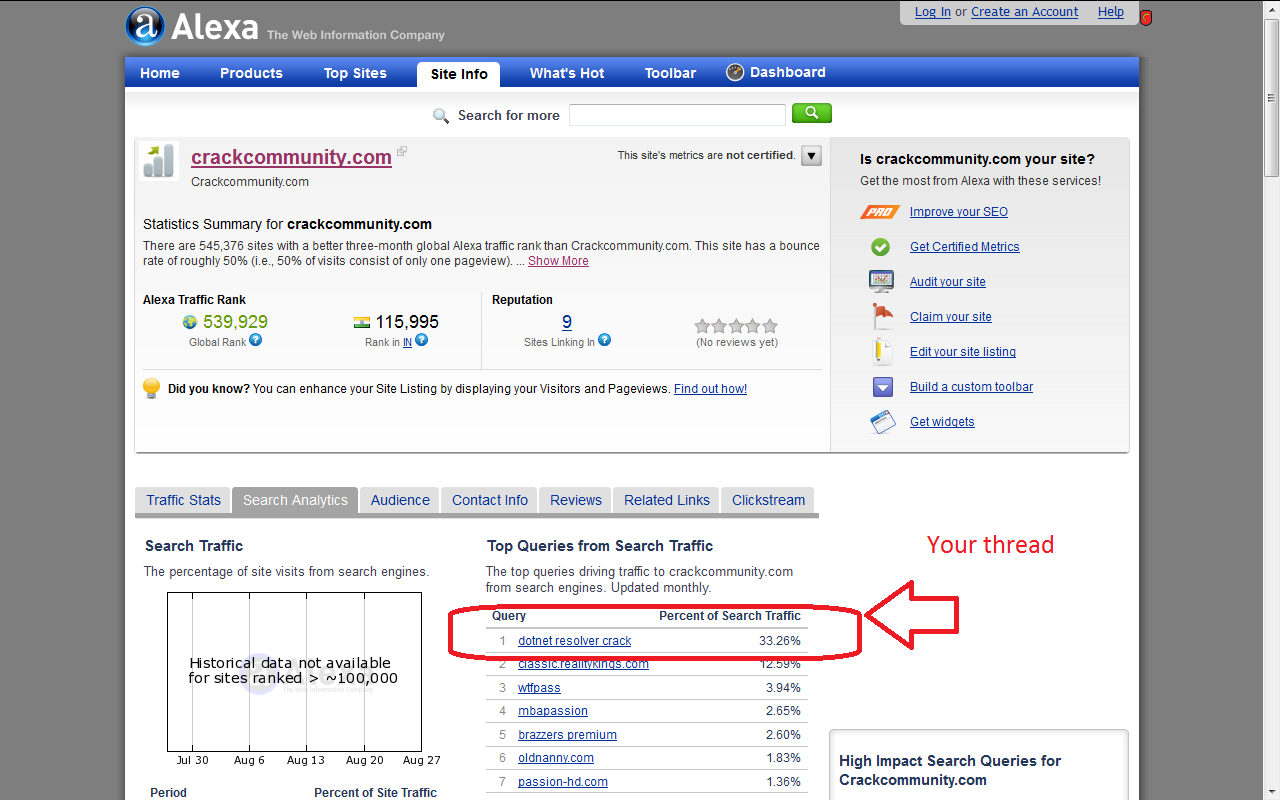Image resolution: width=1280 pixels, height=800 pixels.
Task: Click the magnifier icon beside Search for more
Action: [x=441, y=116]
